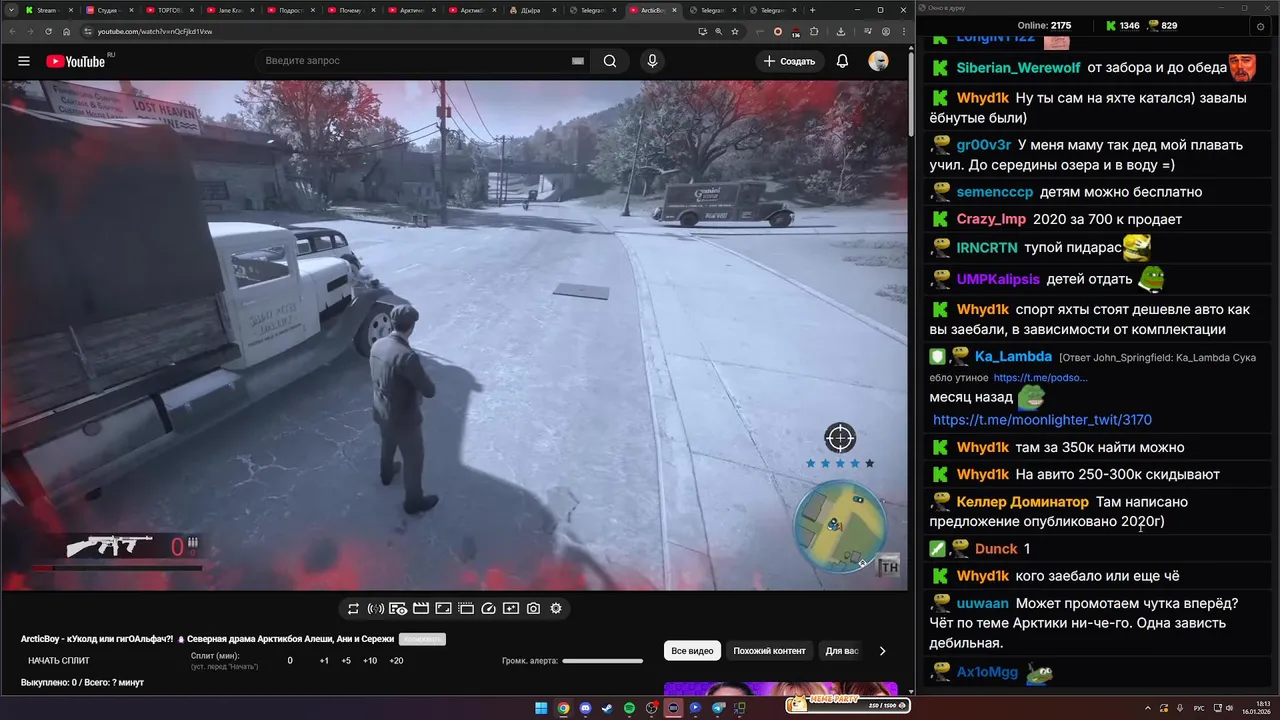
Task: Toggle the expand-player rectangle icon
Action: 443,608
